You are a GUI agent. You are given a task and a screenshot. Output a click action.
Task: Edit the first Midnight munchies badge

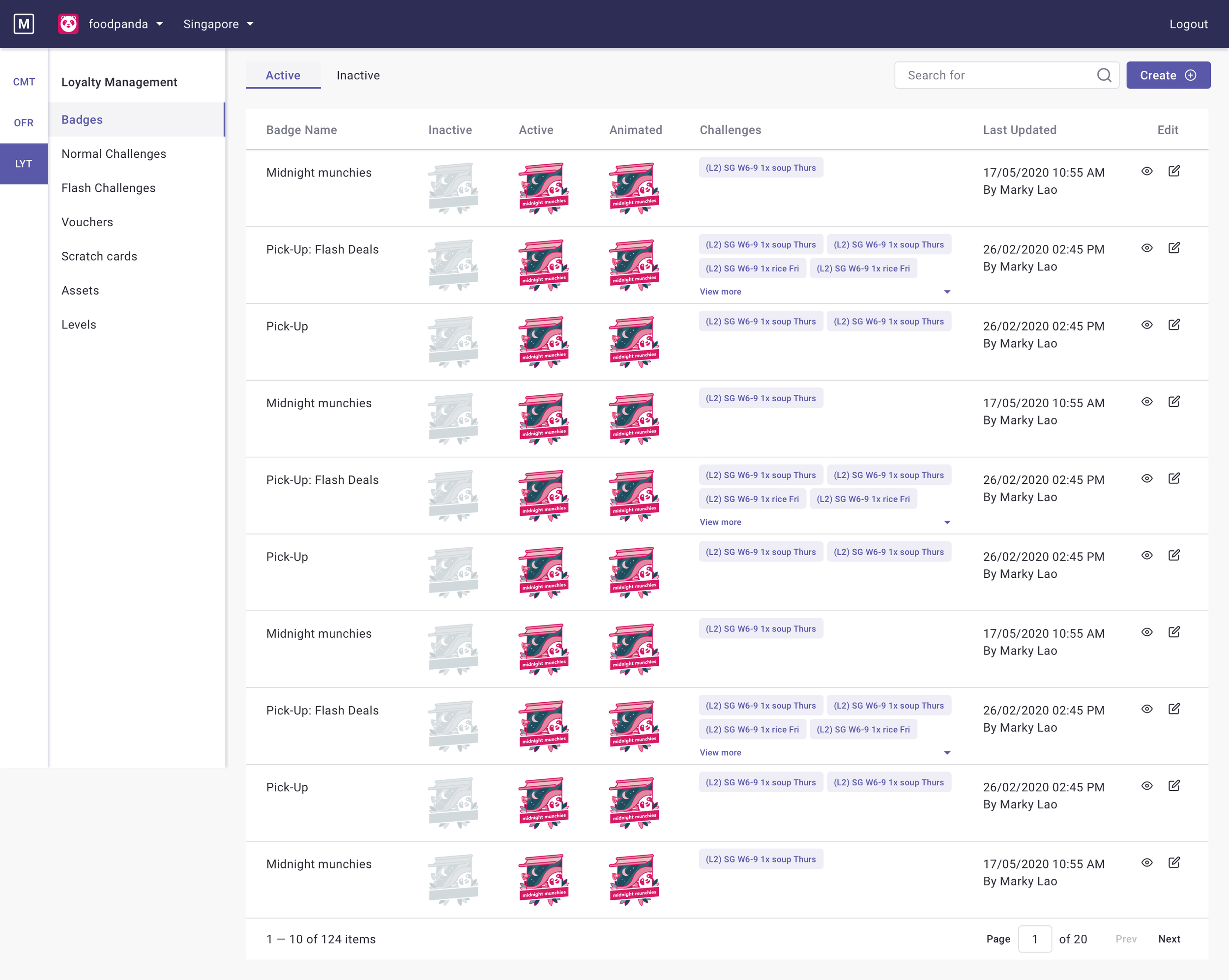tap(1174, 171)
